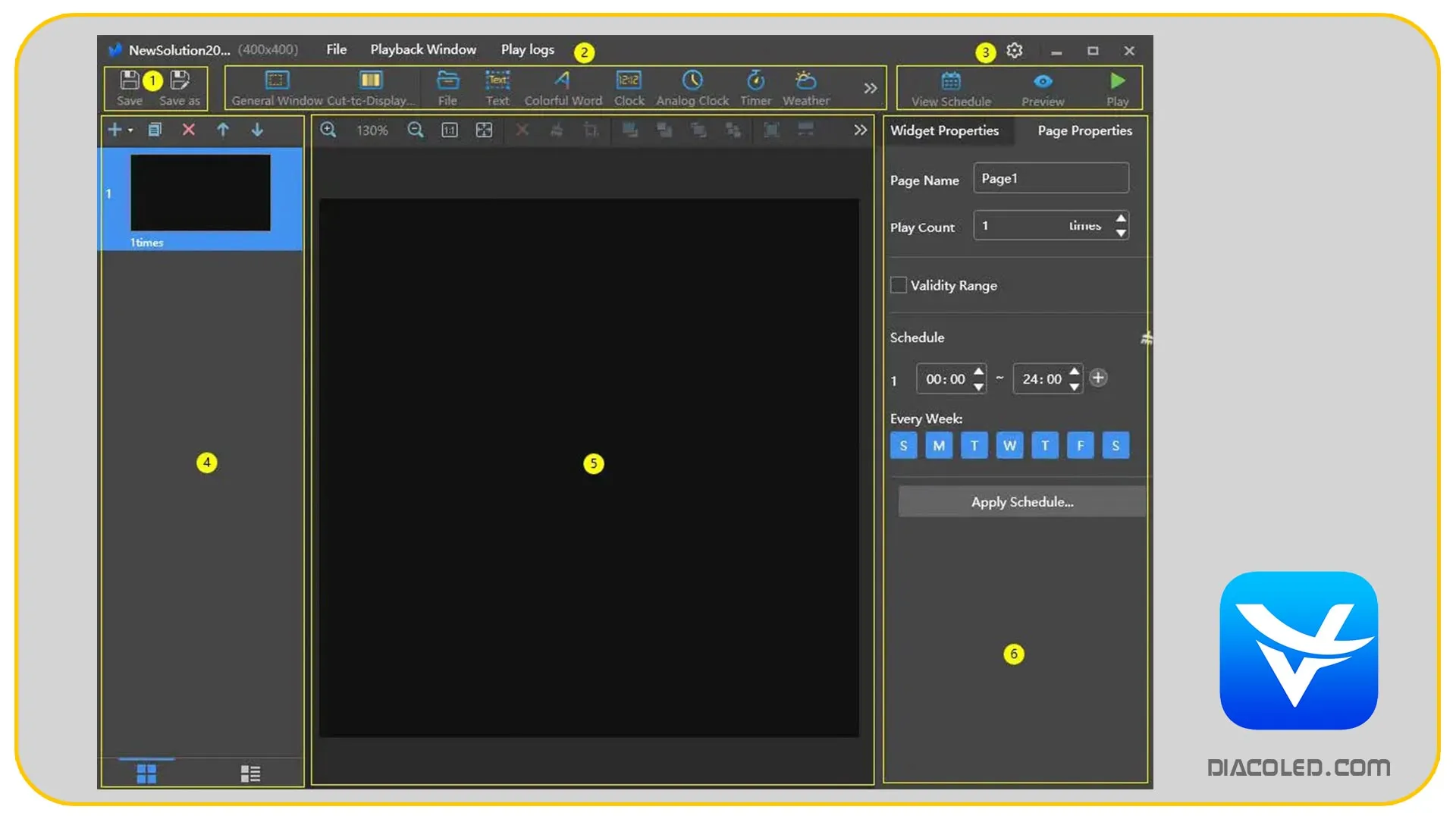1456x819 pixels.
Task: Open the Play logs menu
Action: click(528, 50)
